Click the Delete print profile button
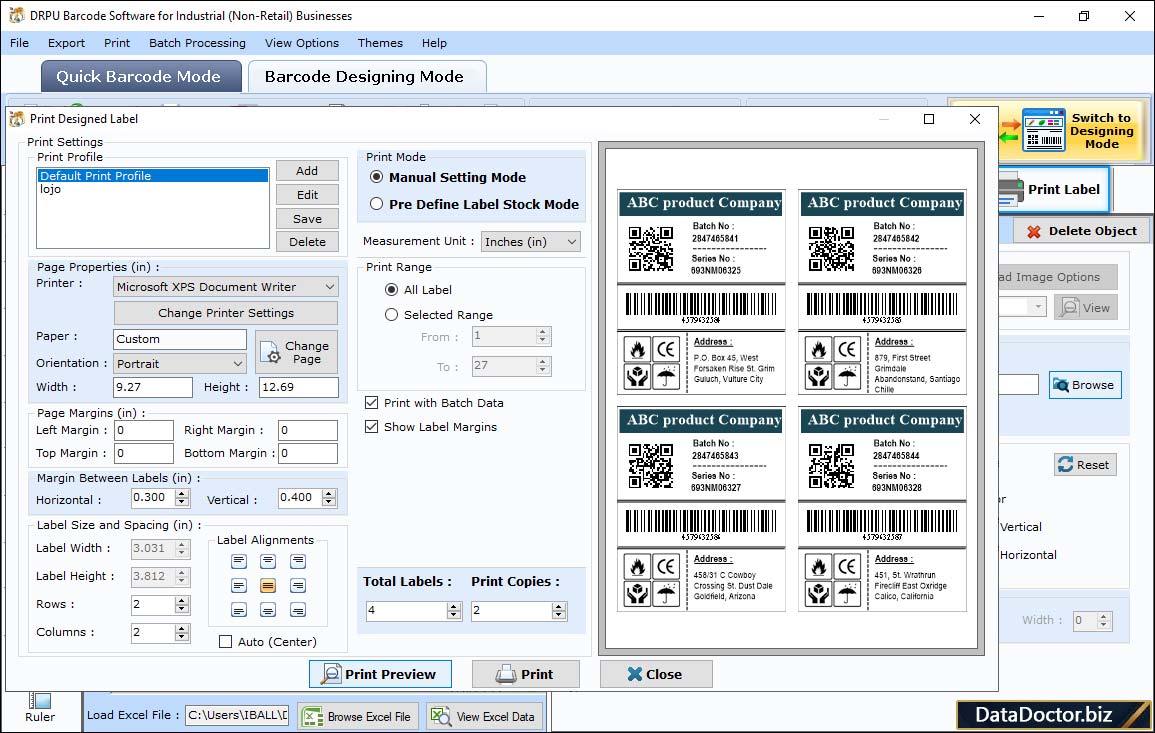Viewport: 1155px width, 733px height. [307, 242]
